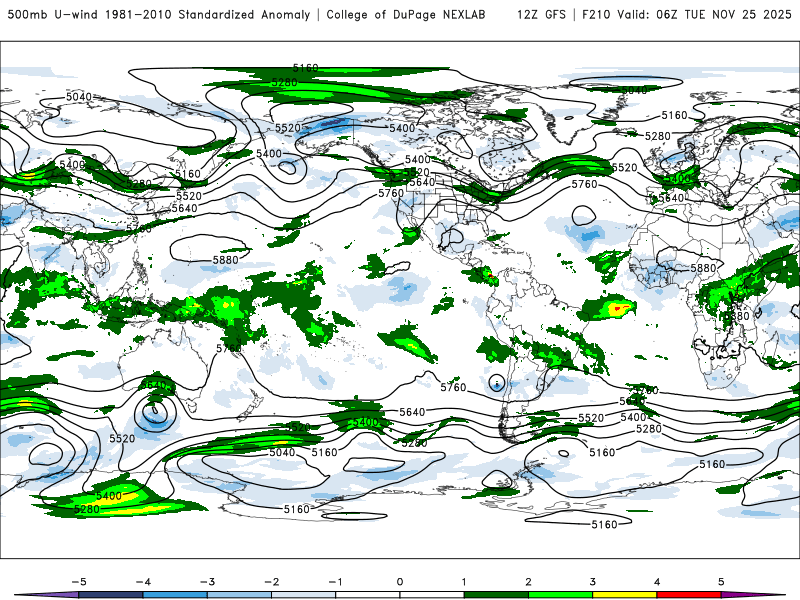Select the positive '5' colorbar tick label

pos(721,582)
